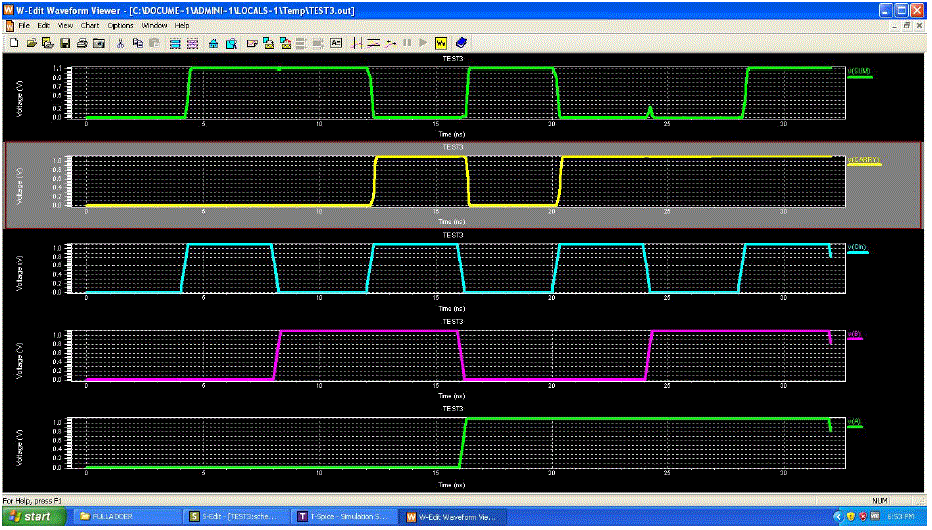
Task: Click the New file toolbar icon
Action: tap(13, 43)
